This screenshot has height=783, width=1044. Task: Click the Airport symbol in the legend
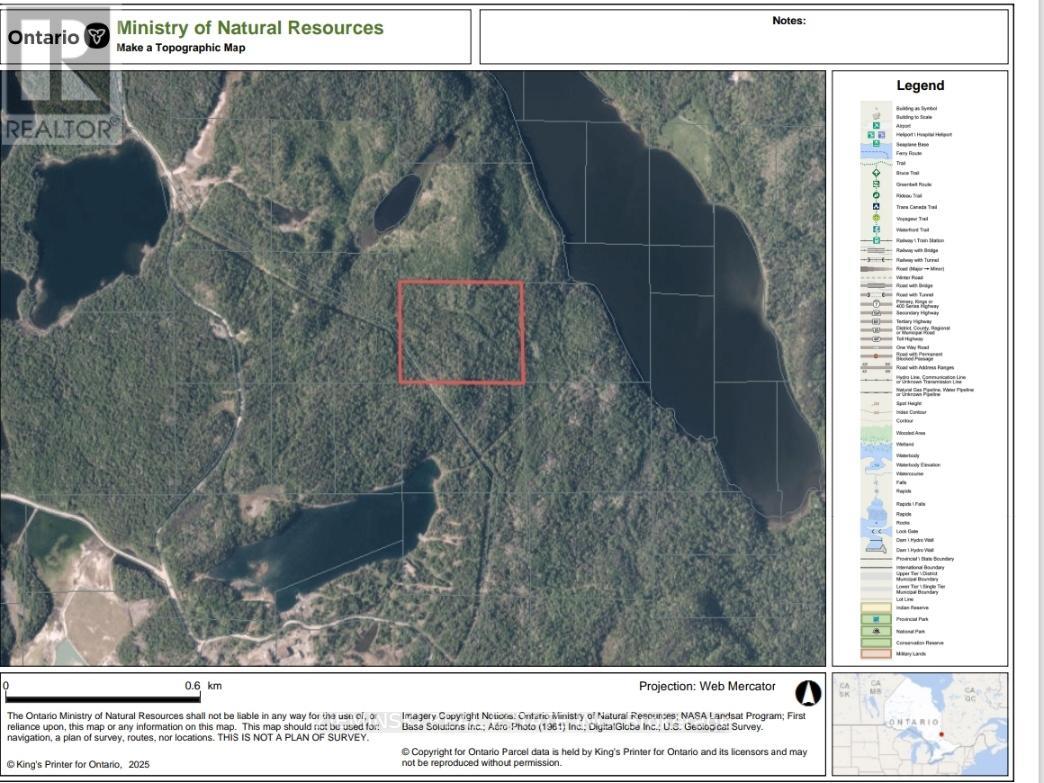[x=876, y=125]
